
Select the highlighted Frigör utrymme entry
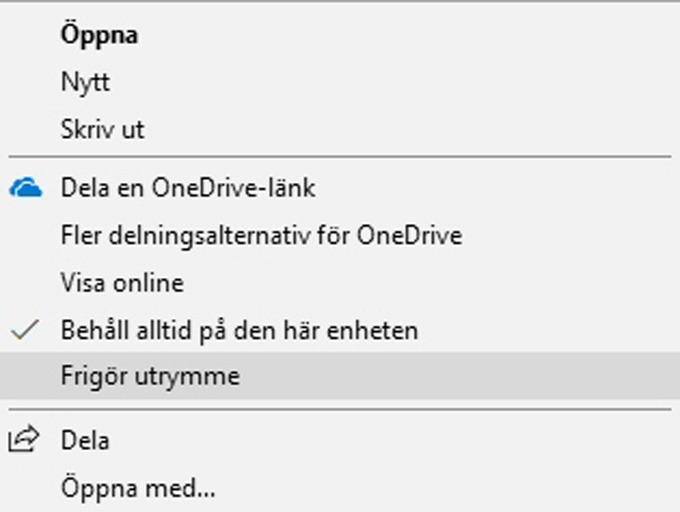340,376
